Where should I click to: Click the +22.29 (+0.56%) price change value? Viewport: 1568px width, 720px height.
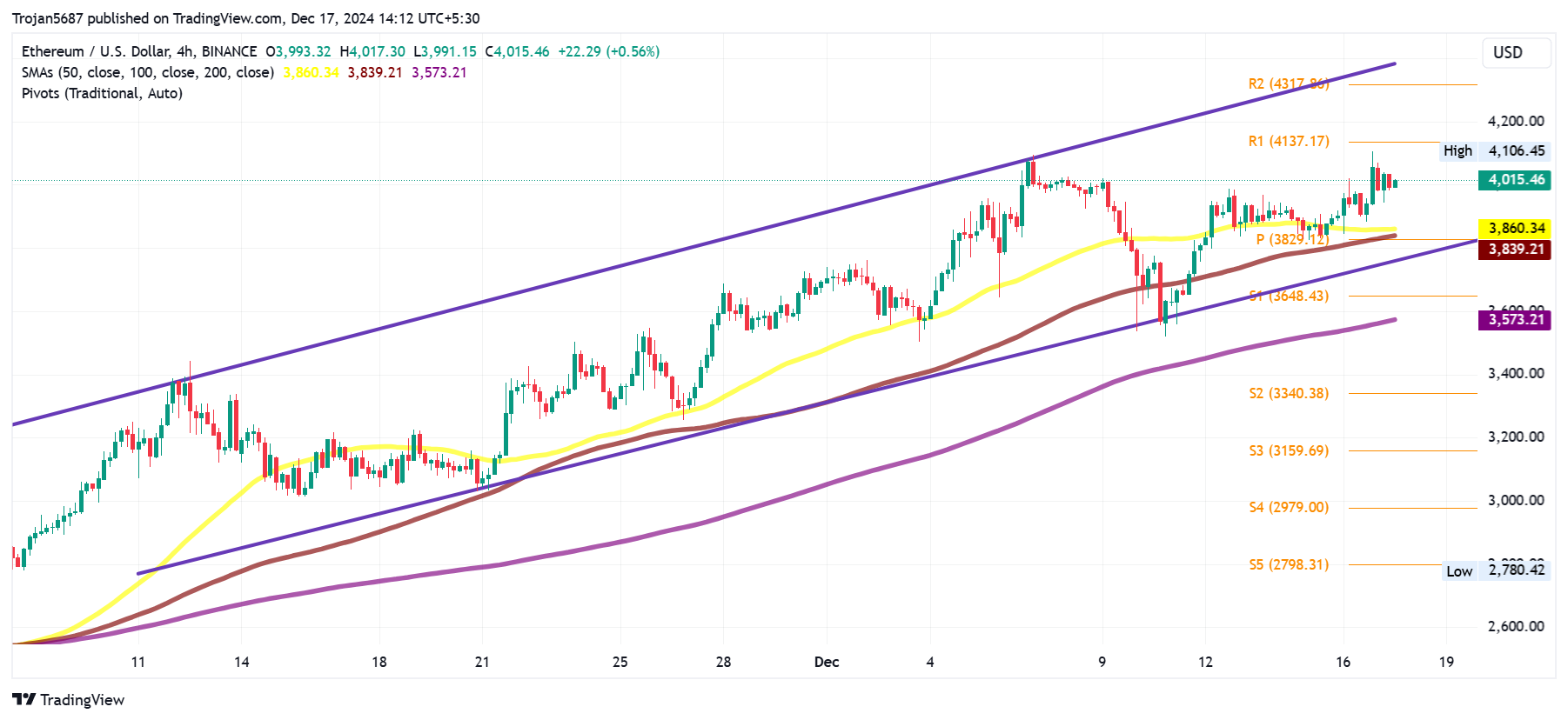pos(609,51)
